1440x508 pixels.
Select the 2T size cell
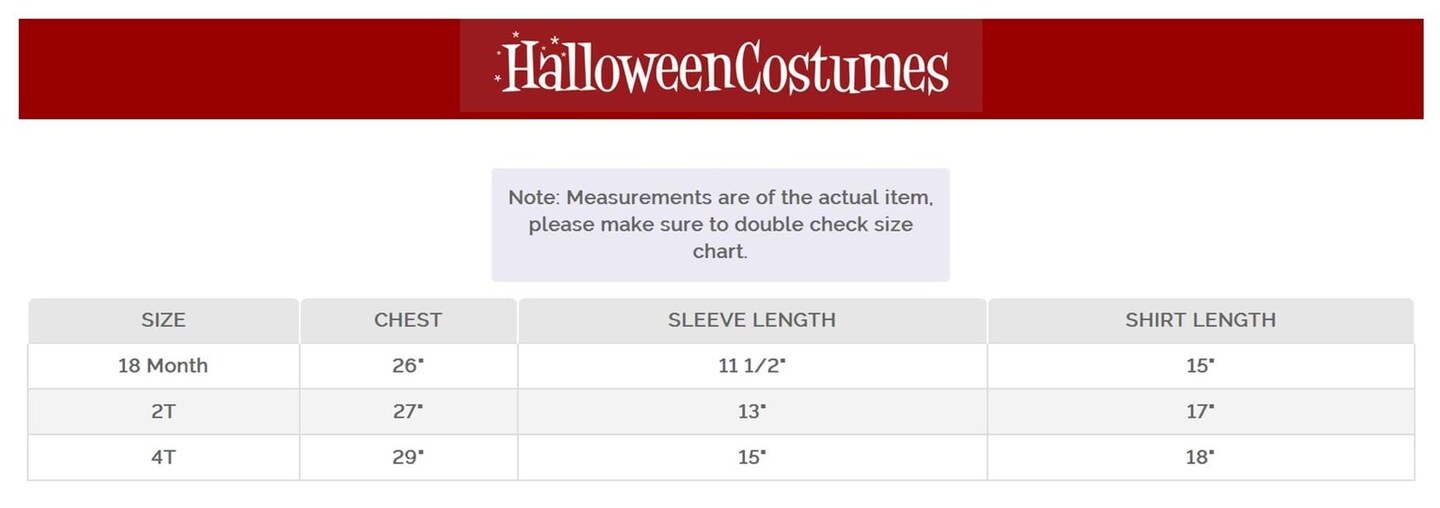163,411
